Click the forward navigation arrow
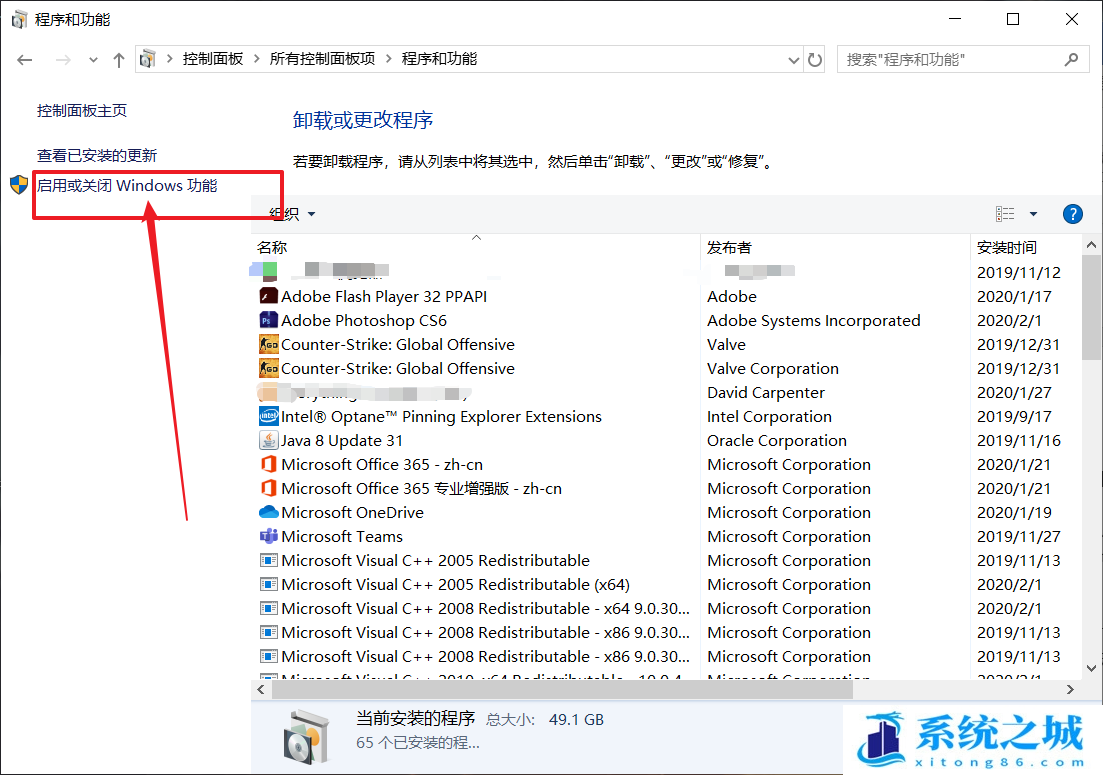The image size is (1103, 775). click(x=63, y=60)
